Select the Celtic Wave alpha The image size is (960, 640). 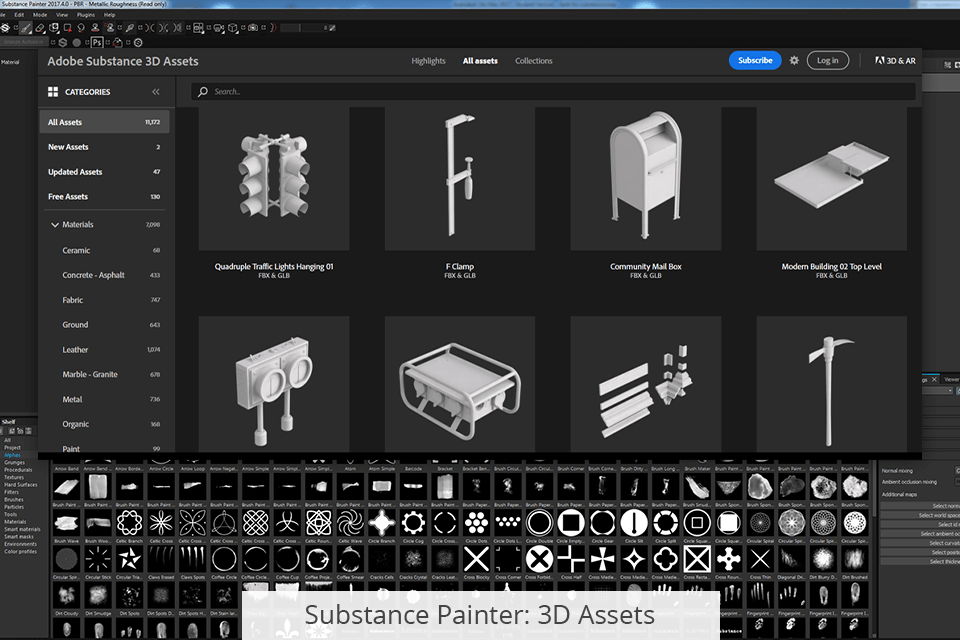click(x=350, y=522)
